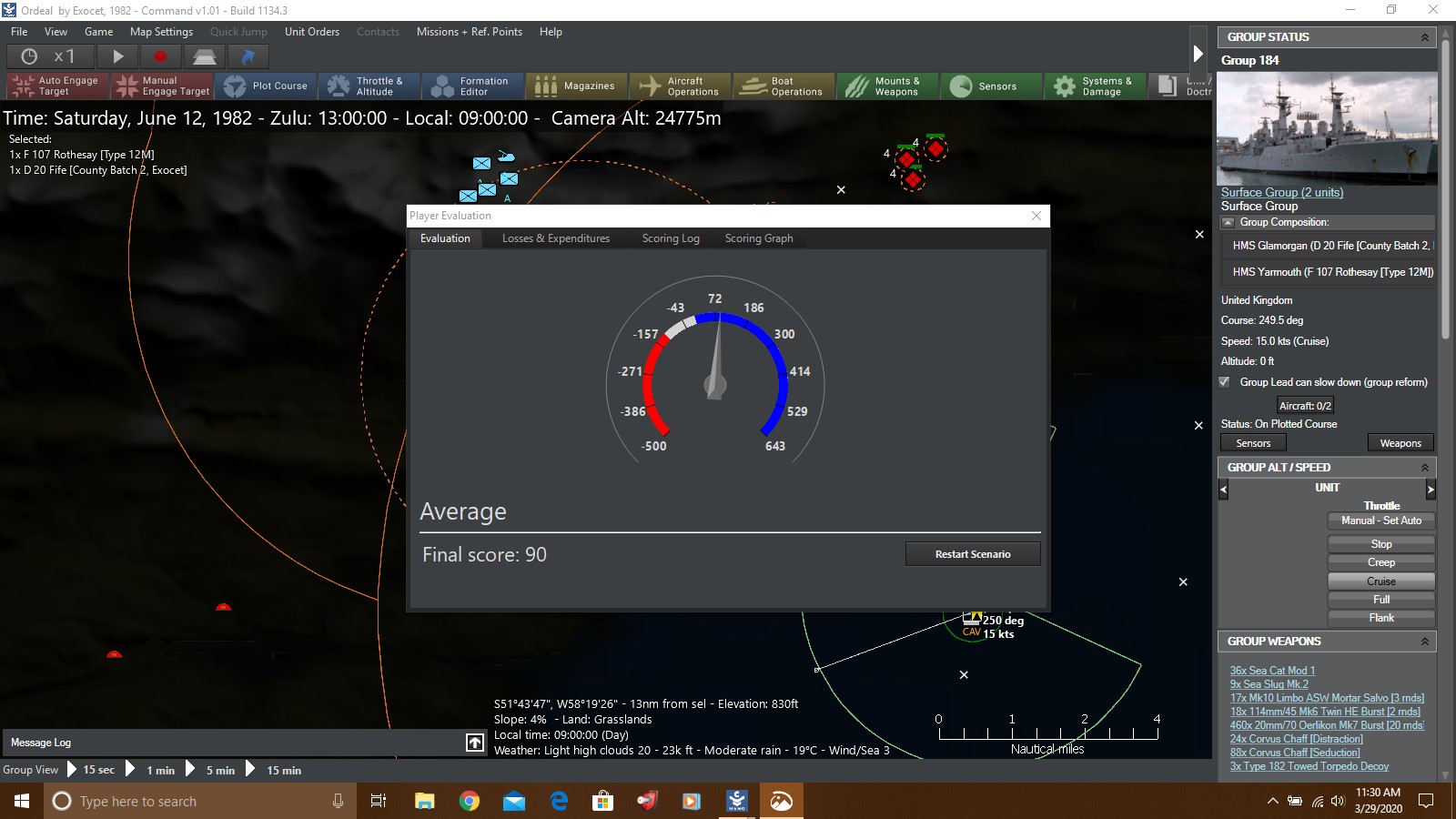Viewport: 1456px width, 819px height.
Task: Open group Sensors button in status panel
Action: click(x=1253, y=443)
